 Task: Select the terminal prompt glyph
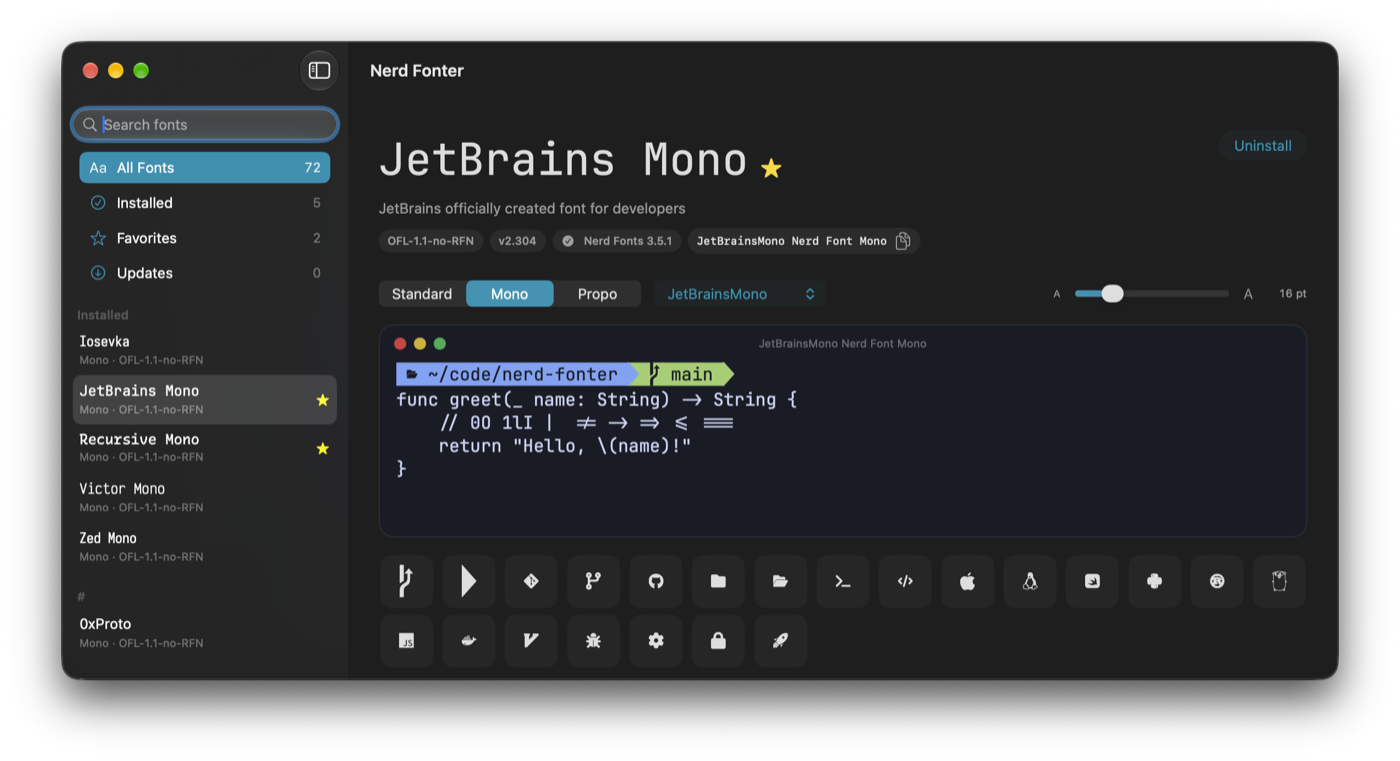click(x=843, y=581)
